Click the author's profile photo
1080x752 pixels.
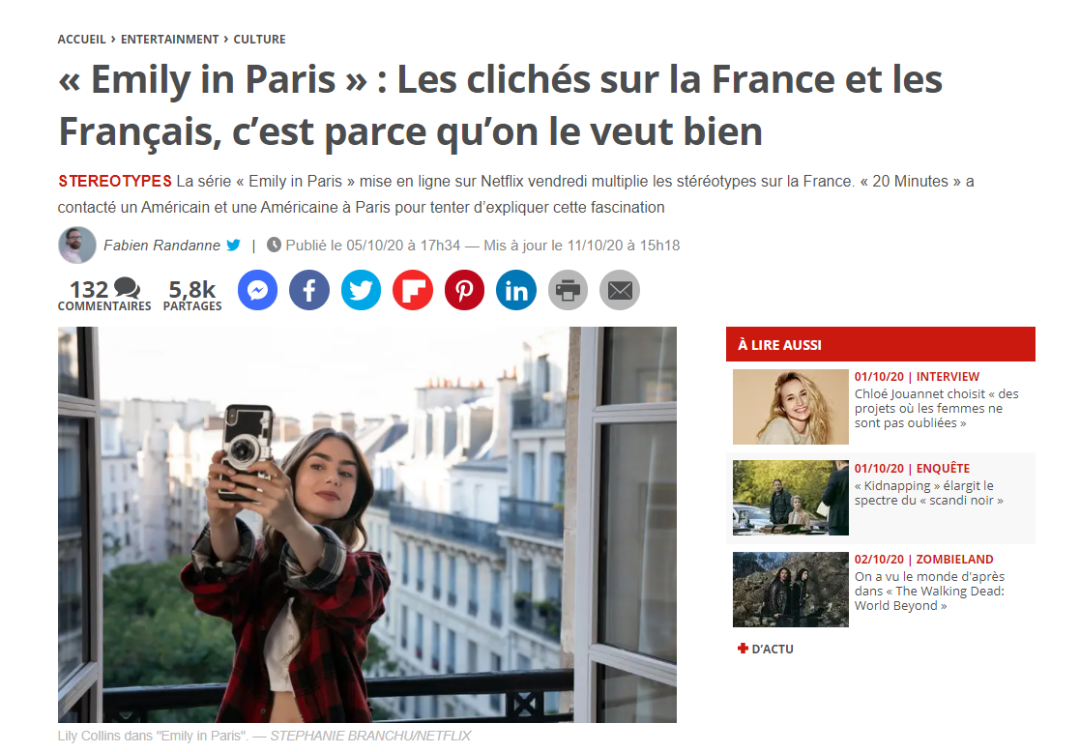tap(77, 245)
